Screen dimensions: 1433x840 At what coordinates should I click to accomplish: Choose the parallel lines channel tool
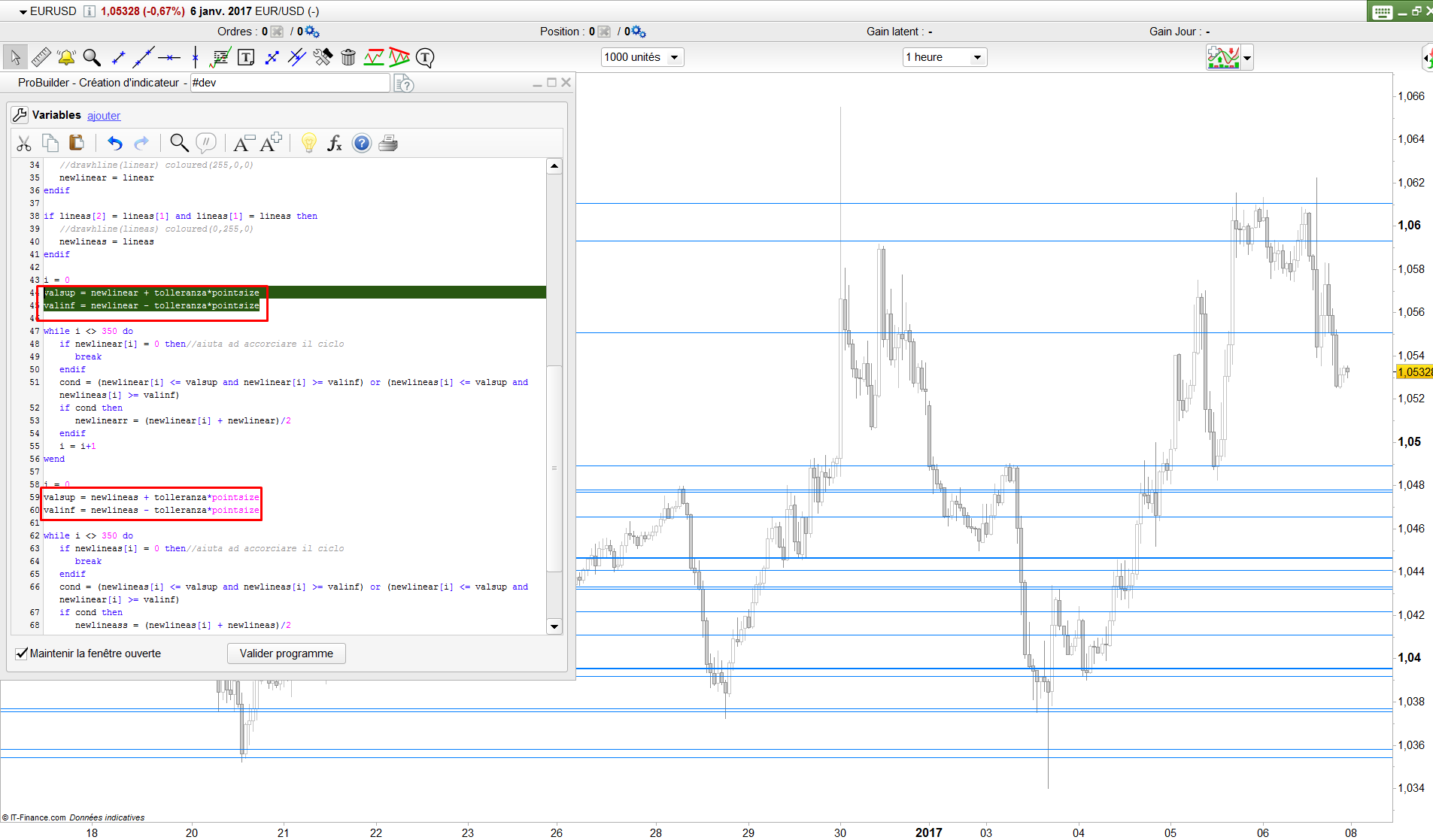[x=297, y=57]
